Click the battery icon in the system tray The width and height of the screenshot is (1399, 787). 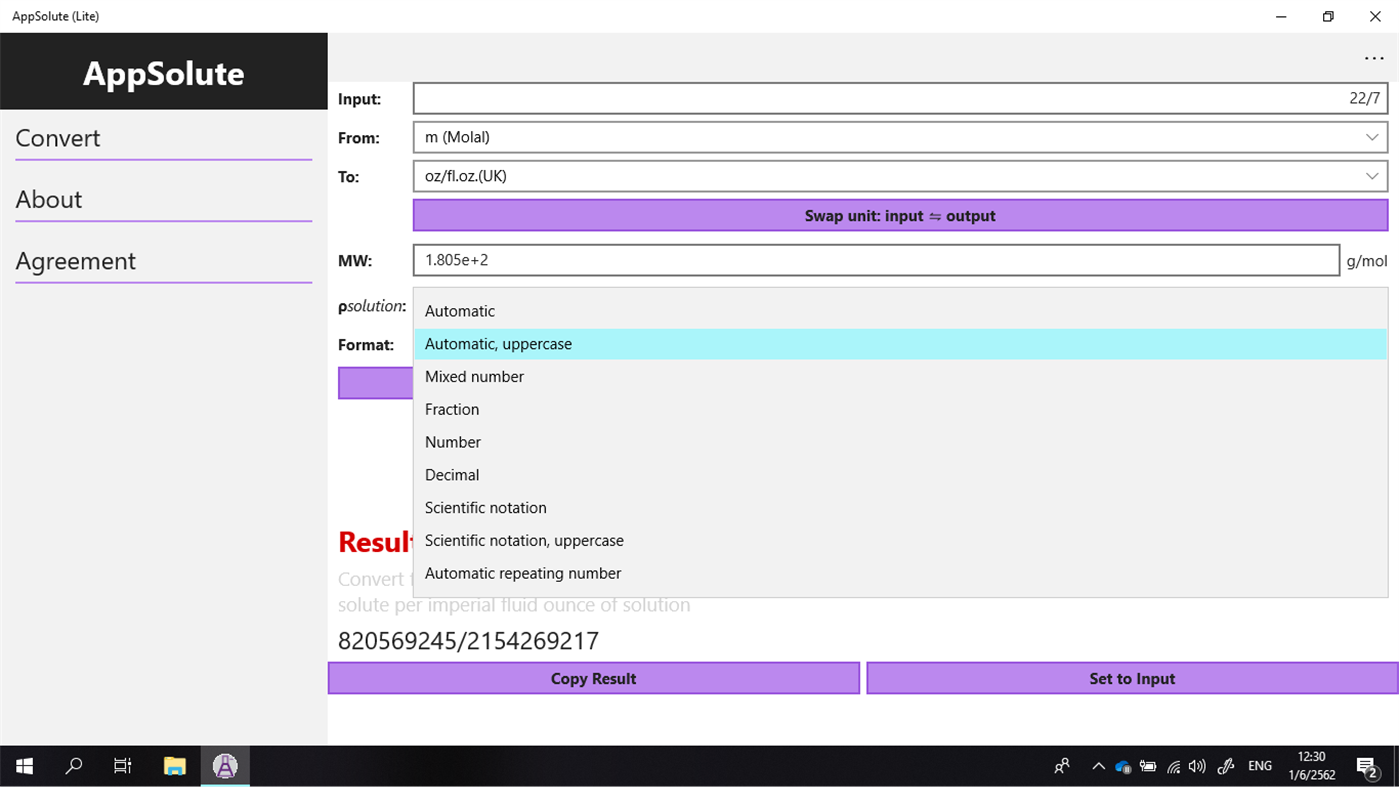tap(1148, 766)
